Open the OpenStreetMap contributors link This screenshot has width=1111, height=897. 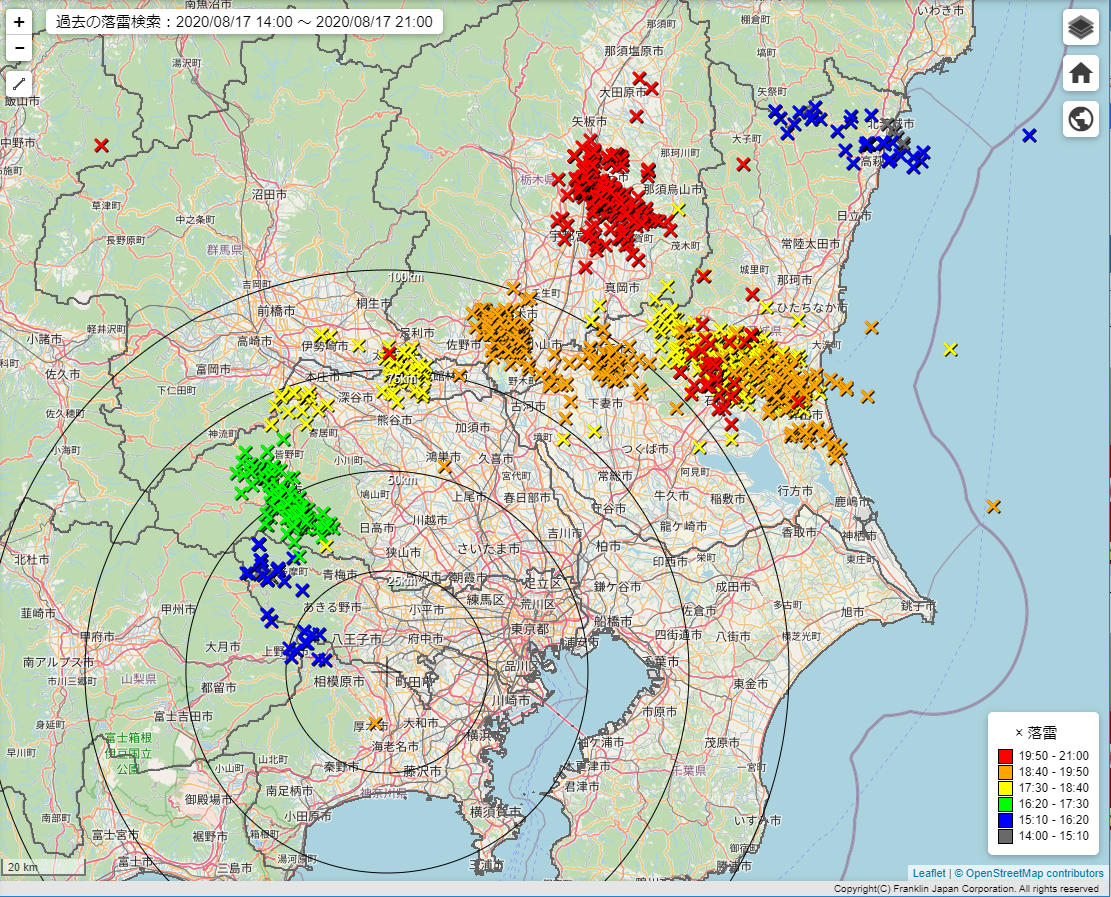[1034, 873]
